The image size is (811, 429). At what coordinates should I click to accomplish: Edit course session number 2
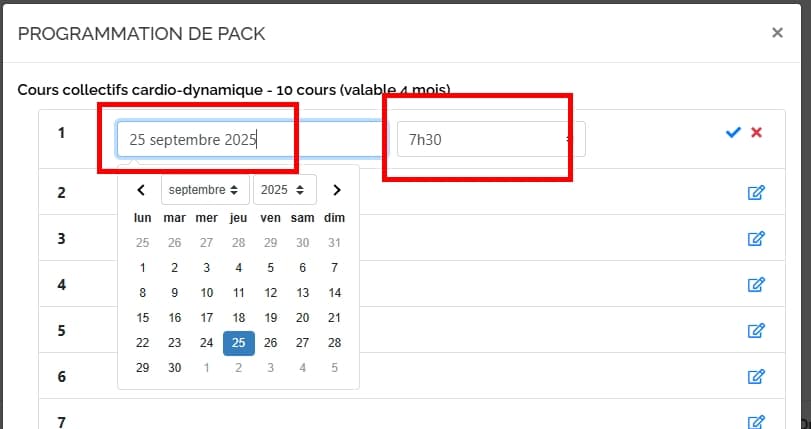tap(756, 192)
